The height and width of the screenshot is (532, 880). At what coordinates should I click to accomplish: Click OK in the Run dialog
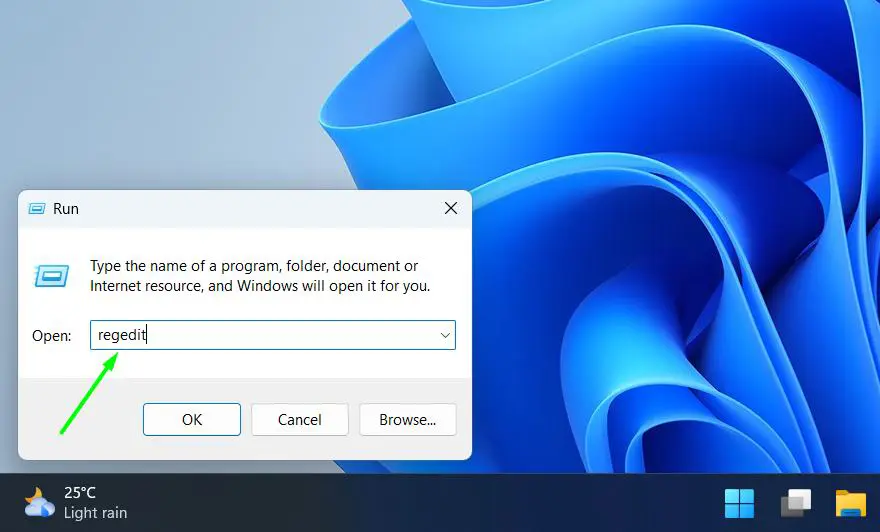pyautogui.click(x=192, y=419)
